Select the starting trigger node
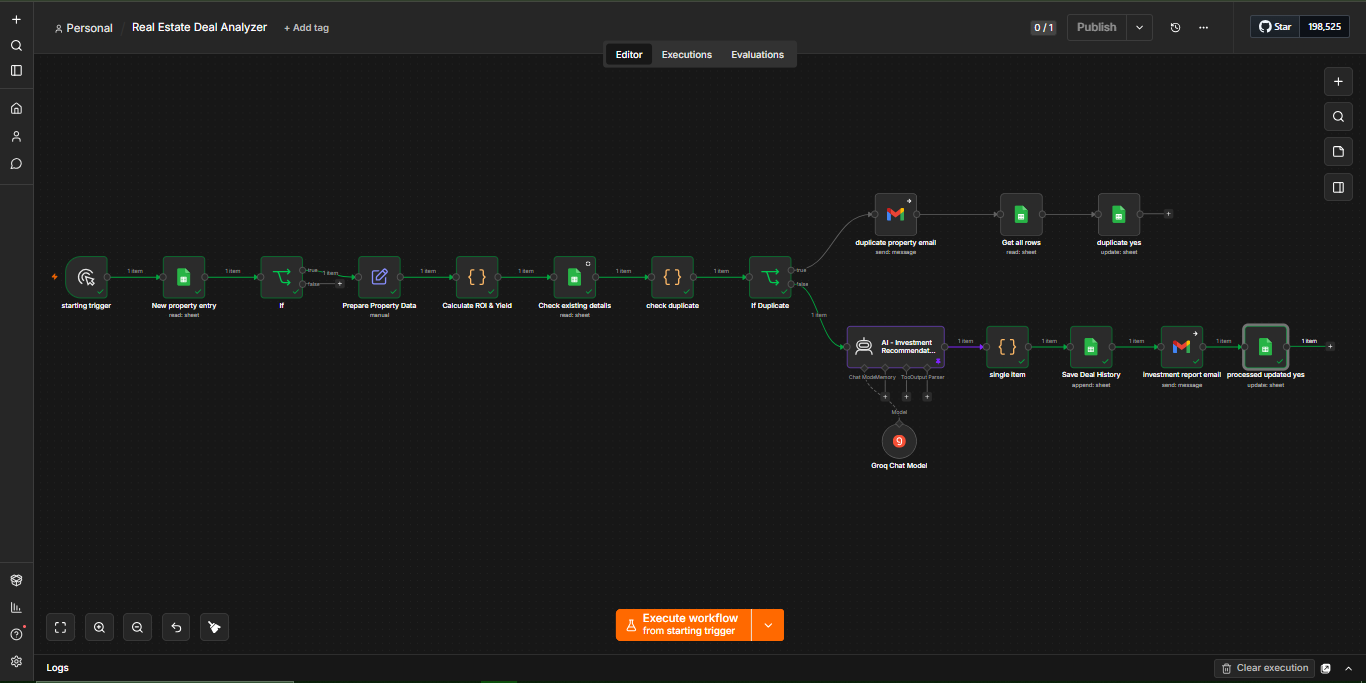 pos(86,277)
